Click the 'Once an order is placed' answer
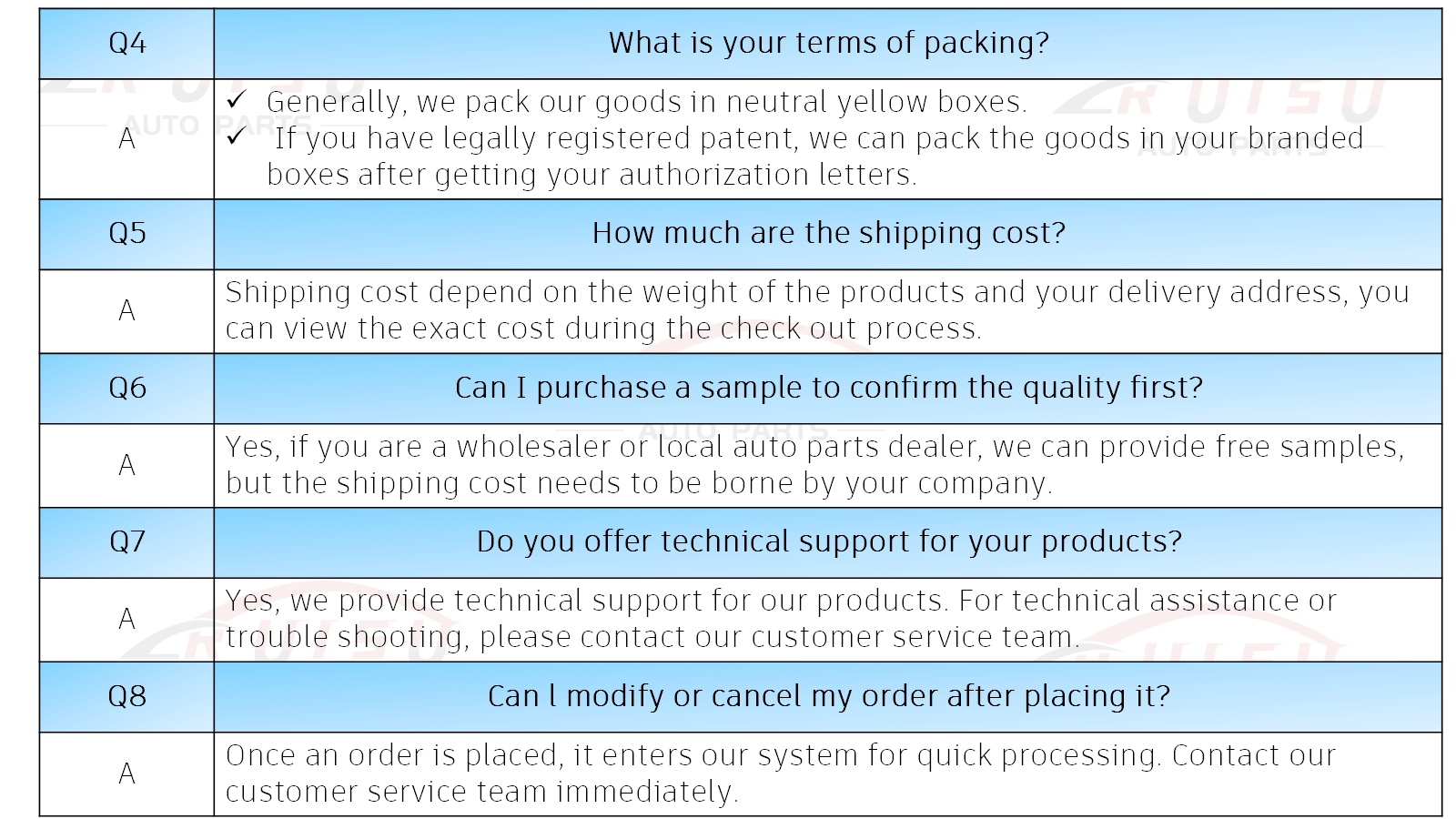The width and height of the screenshot is (1456, 819). pyautogui.click(x=780, y=773)
